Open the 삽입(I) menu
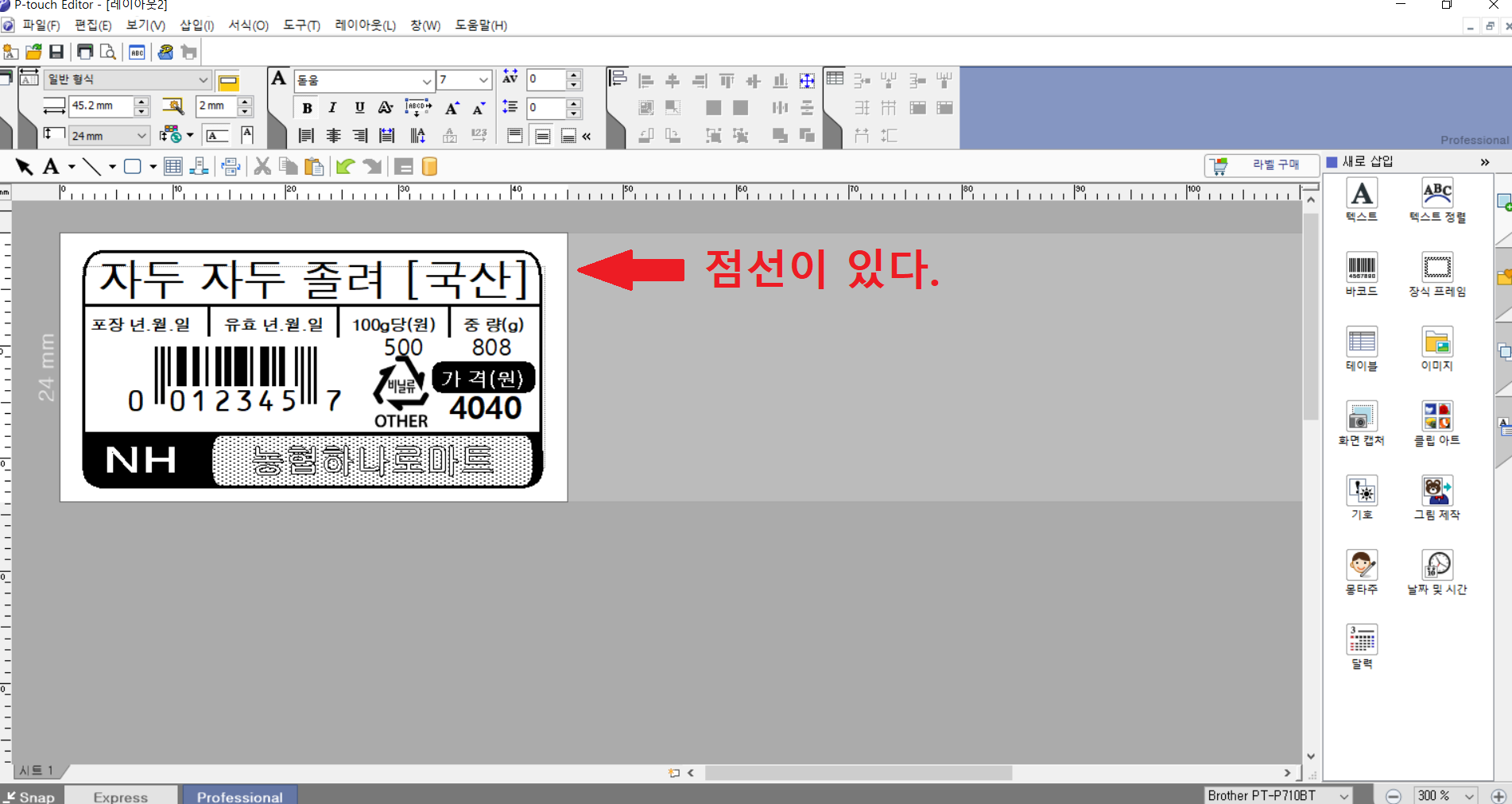Screen dimensions: 1512x804 click(196, 25)
